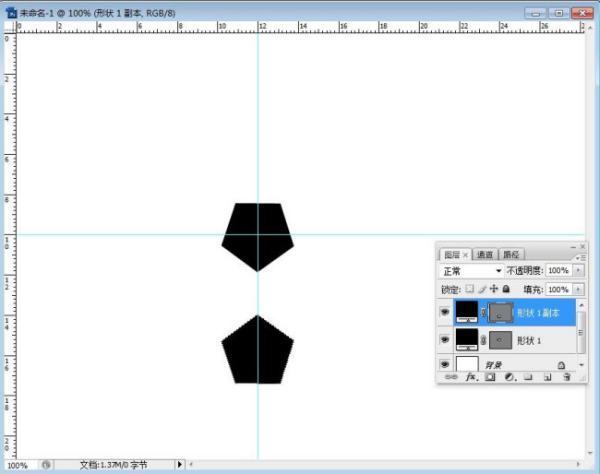Viewport: 600px width, 474px height.
Task: Expand the fill 填充 slider arrow
Action: click(579, 289)
